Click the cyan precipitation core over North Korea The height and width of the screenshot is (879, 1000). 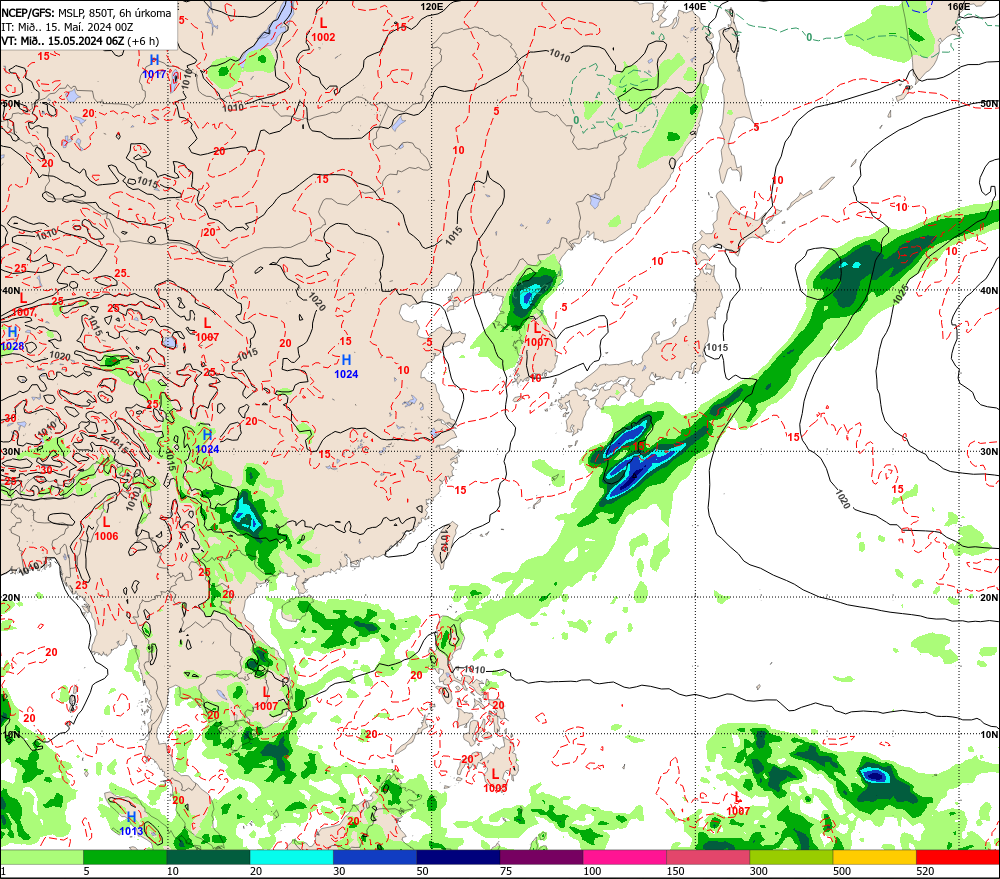(529, 296)
